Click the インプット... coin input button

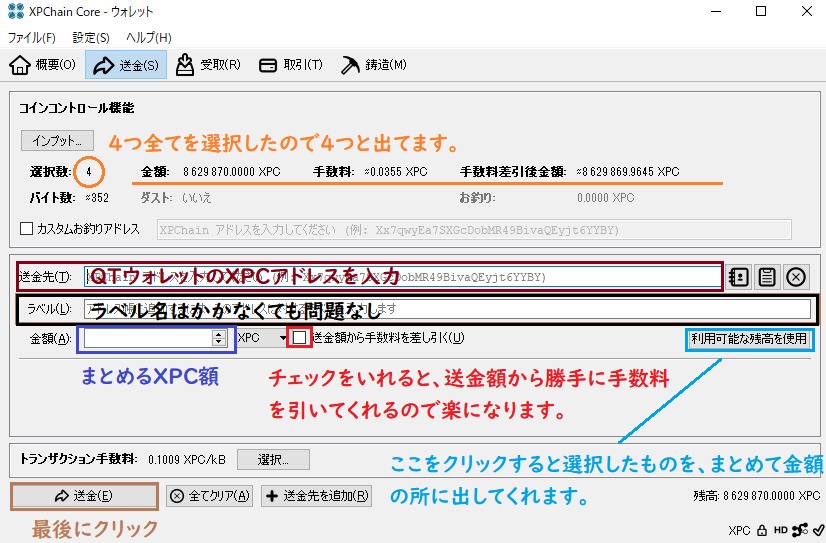(x=57, y=141)
